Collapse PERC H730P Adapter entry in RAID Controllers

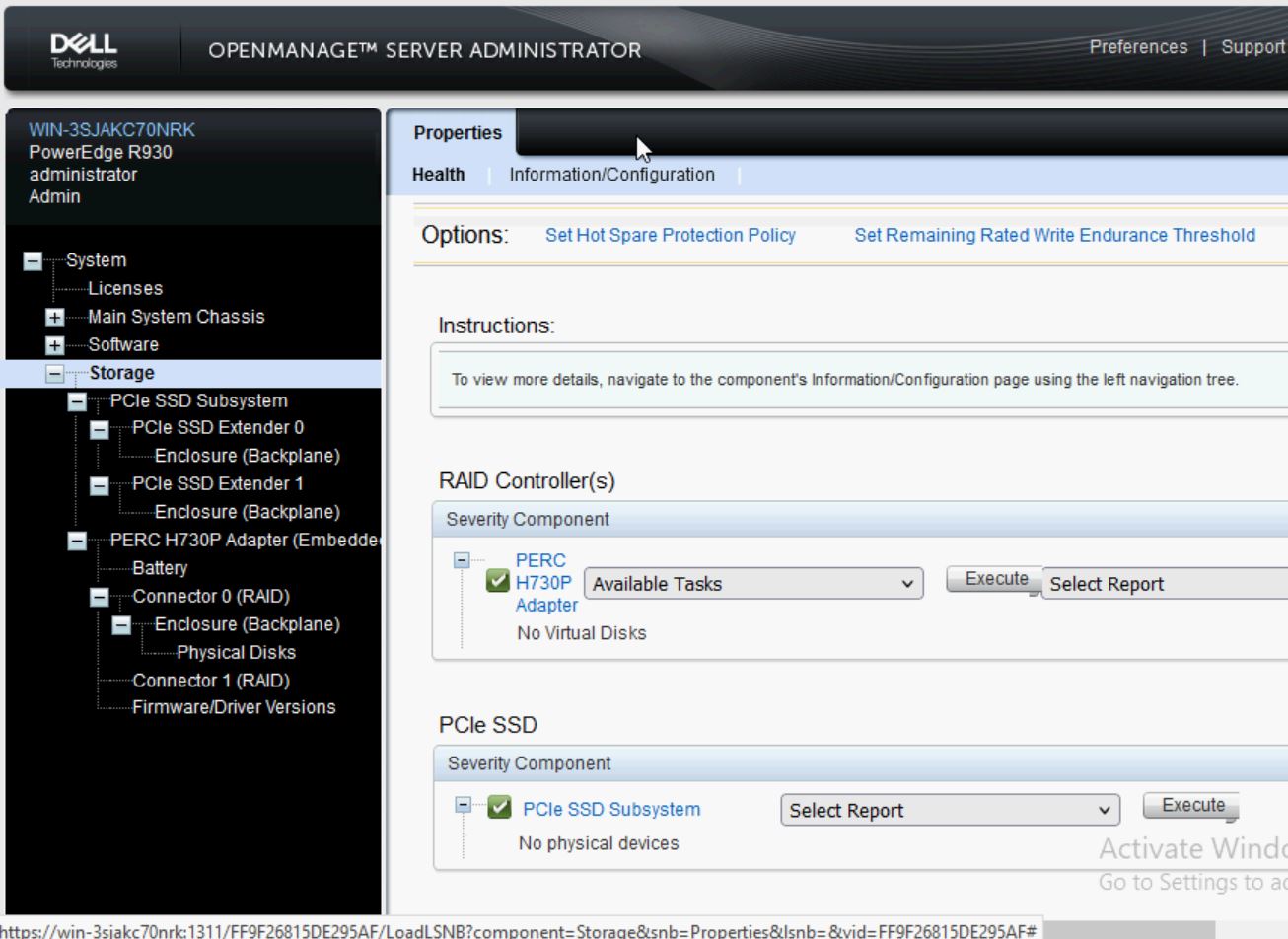click(461, 559)
